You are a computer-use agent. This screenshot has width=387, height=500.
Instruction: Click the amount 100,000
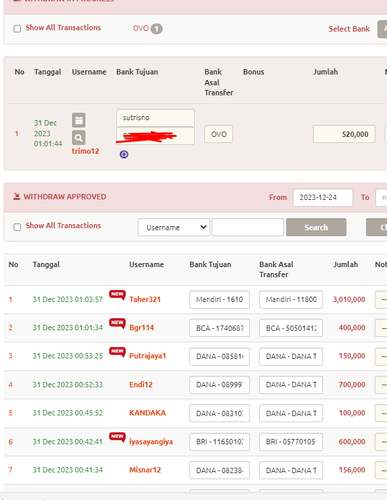pos(352,413)
